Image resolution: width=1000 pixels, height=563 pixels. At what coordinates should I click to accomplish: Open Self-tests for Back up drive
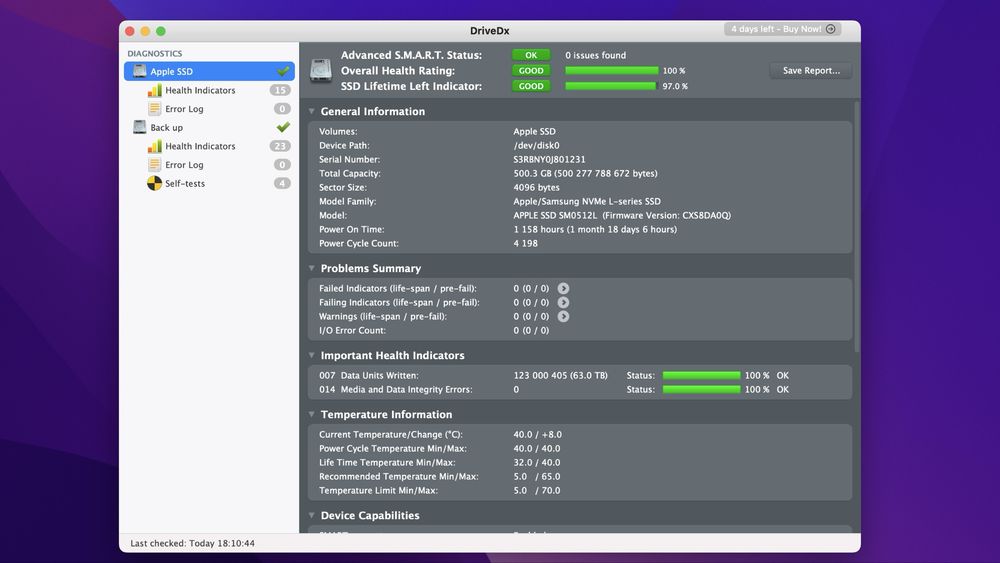tap(185, 184)
